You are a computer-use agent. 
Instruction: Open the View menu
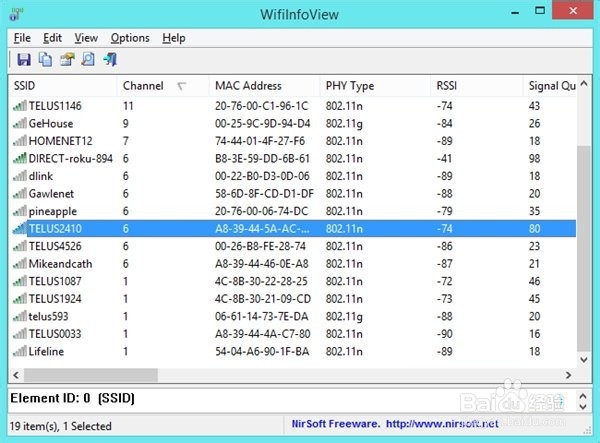(86, 38)
